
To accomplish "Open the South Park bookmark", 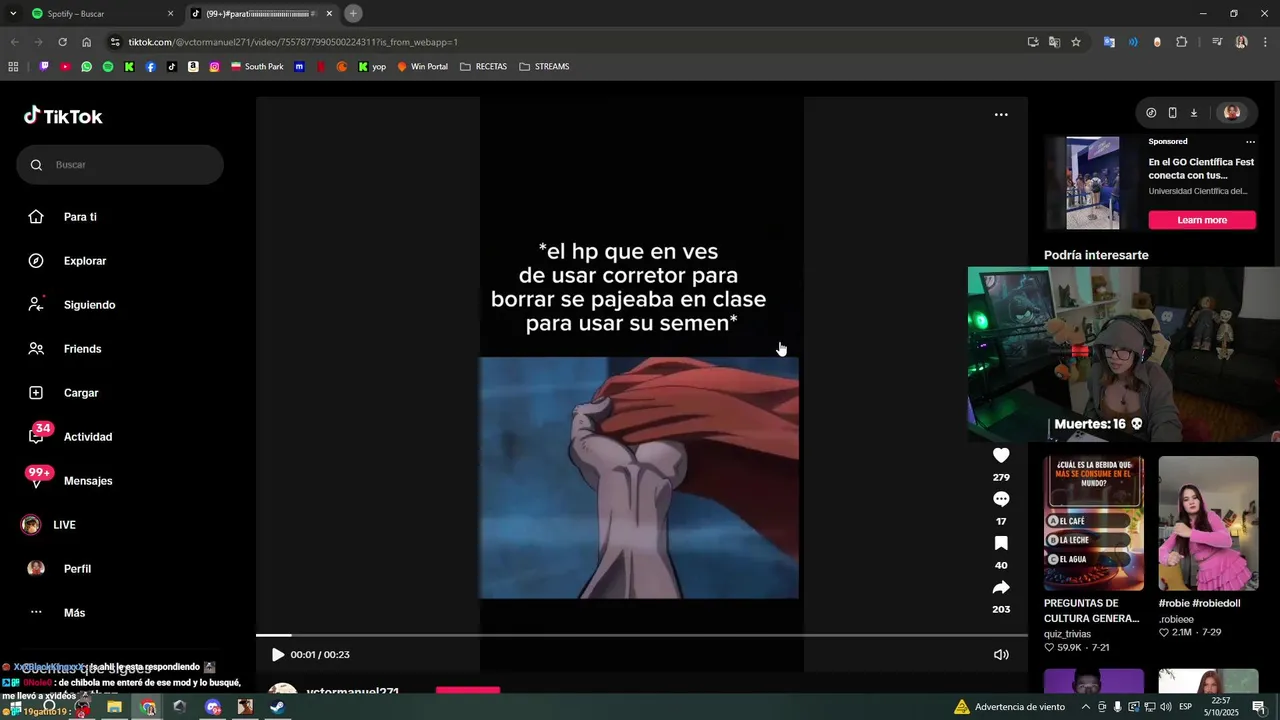I will point(257,67).
